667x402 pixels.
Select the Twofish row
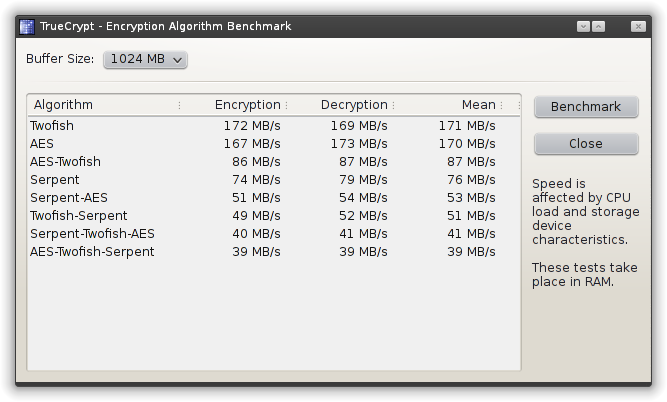[52, 126]
